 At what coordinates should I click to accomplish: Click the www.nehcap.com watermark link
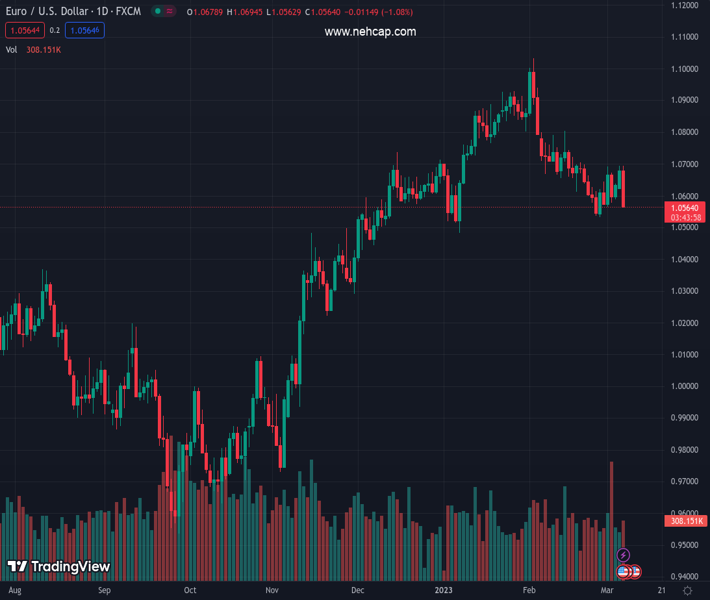click(x=370, y=32)
